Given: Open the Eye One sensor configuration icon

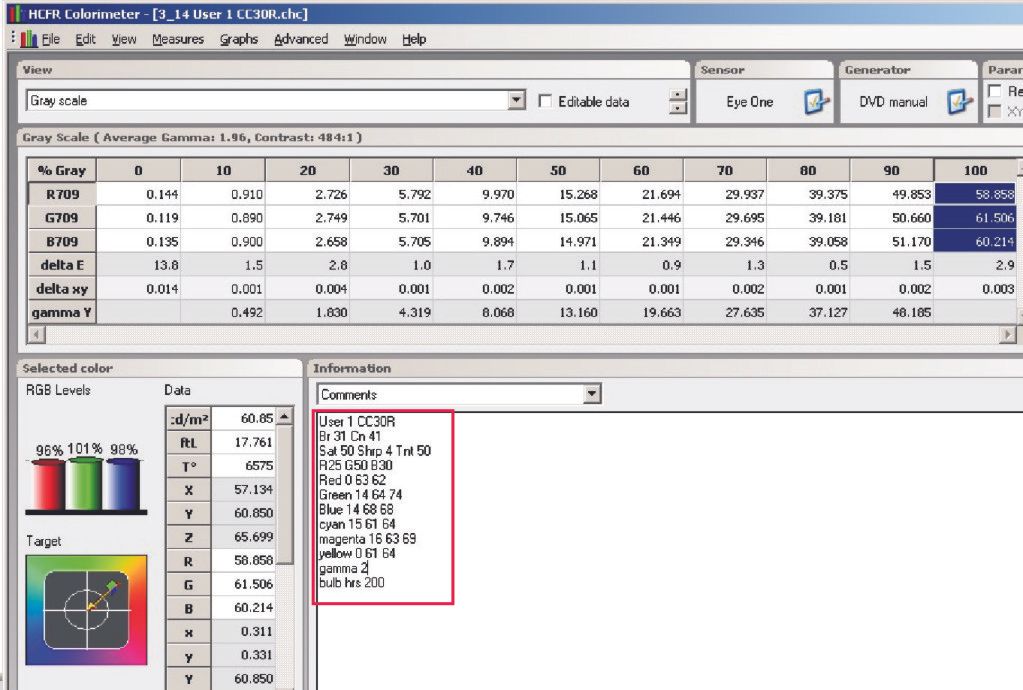Looking at the screenshot, I should click(x=816, y=102).
